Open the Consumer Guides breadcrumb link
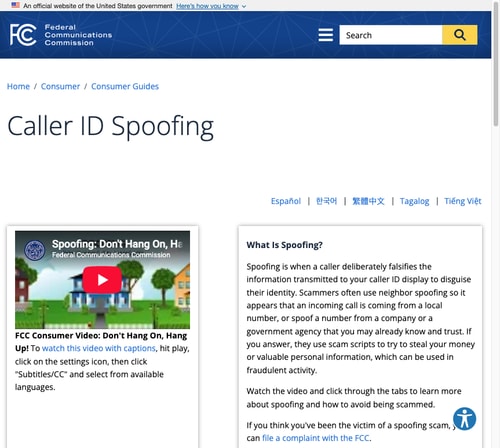The width and height of the screenshot is (500, 448). click(125, 86)
